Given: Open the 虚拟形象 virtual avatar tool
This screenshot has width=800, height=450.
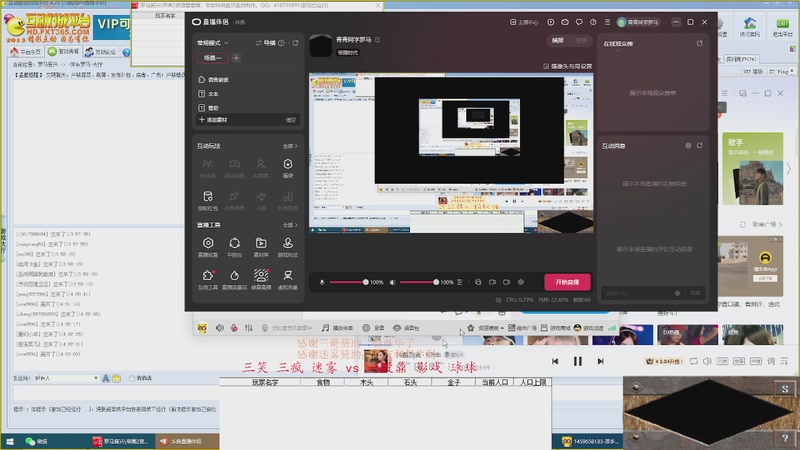Looking at the screenshot, I should tap(288, 280).
